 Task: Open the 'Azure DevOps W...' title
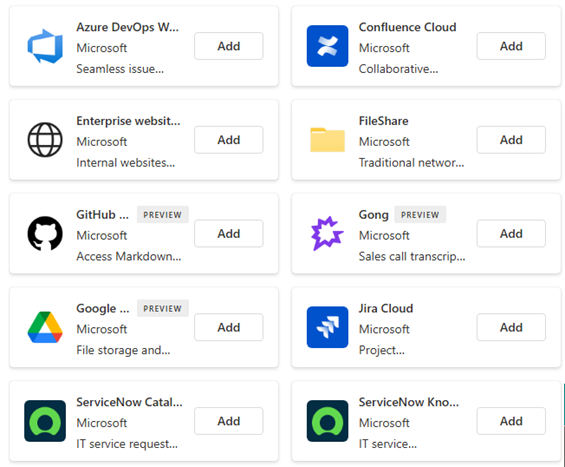coord(127,27)
